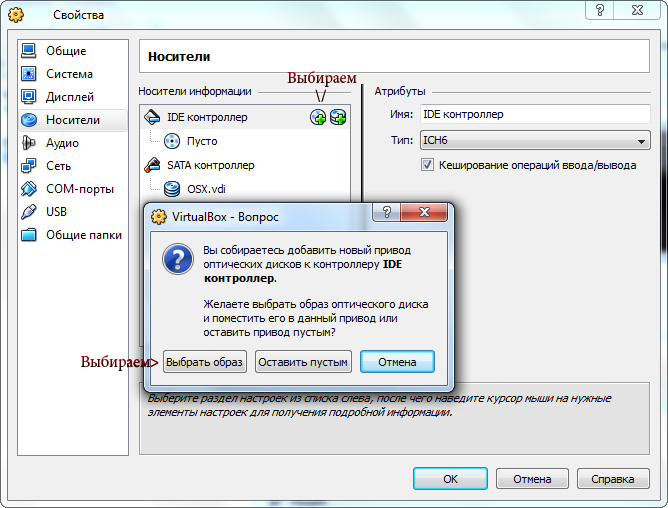668x508 pixels.
Task: Click the gear icon in question dialog titlebar
Action: [x=159, y=217]
